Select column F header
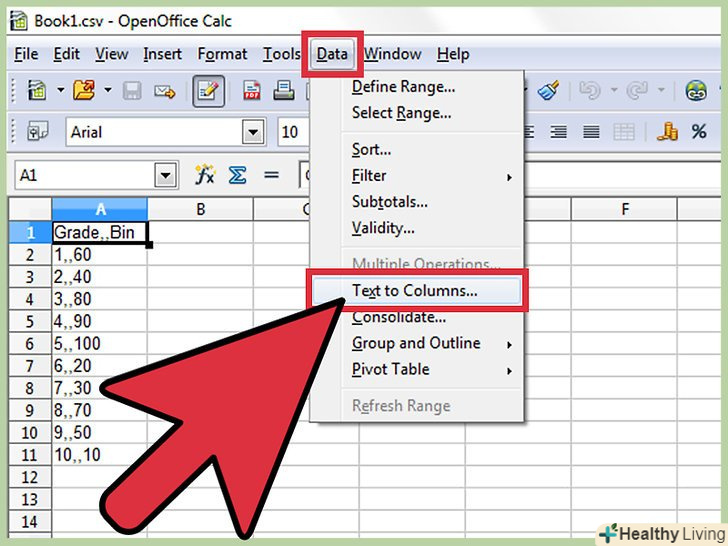The height and width of the screenshot is (546, 728). tap(624, 209)
